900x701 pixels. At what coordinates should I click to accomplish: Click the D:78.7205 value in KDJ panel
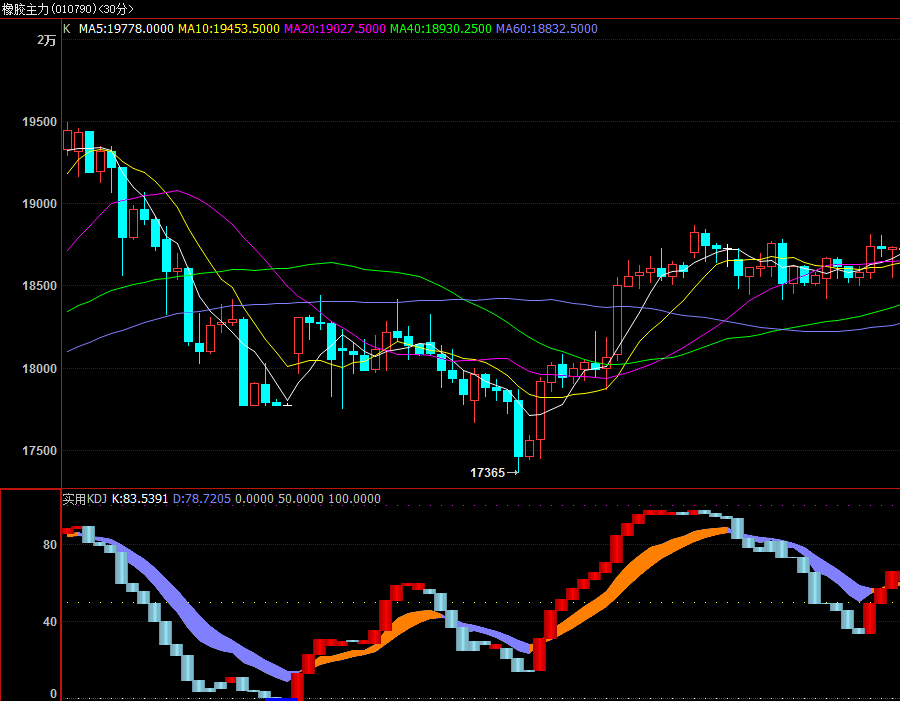pyautogui.click(x=201, y=499)
